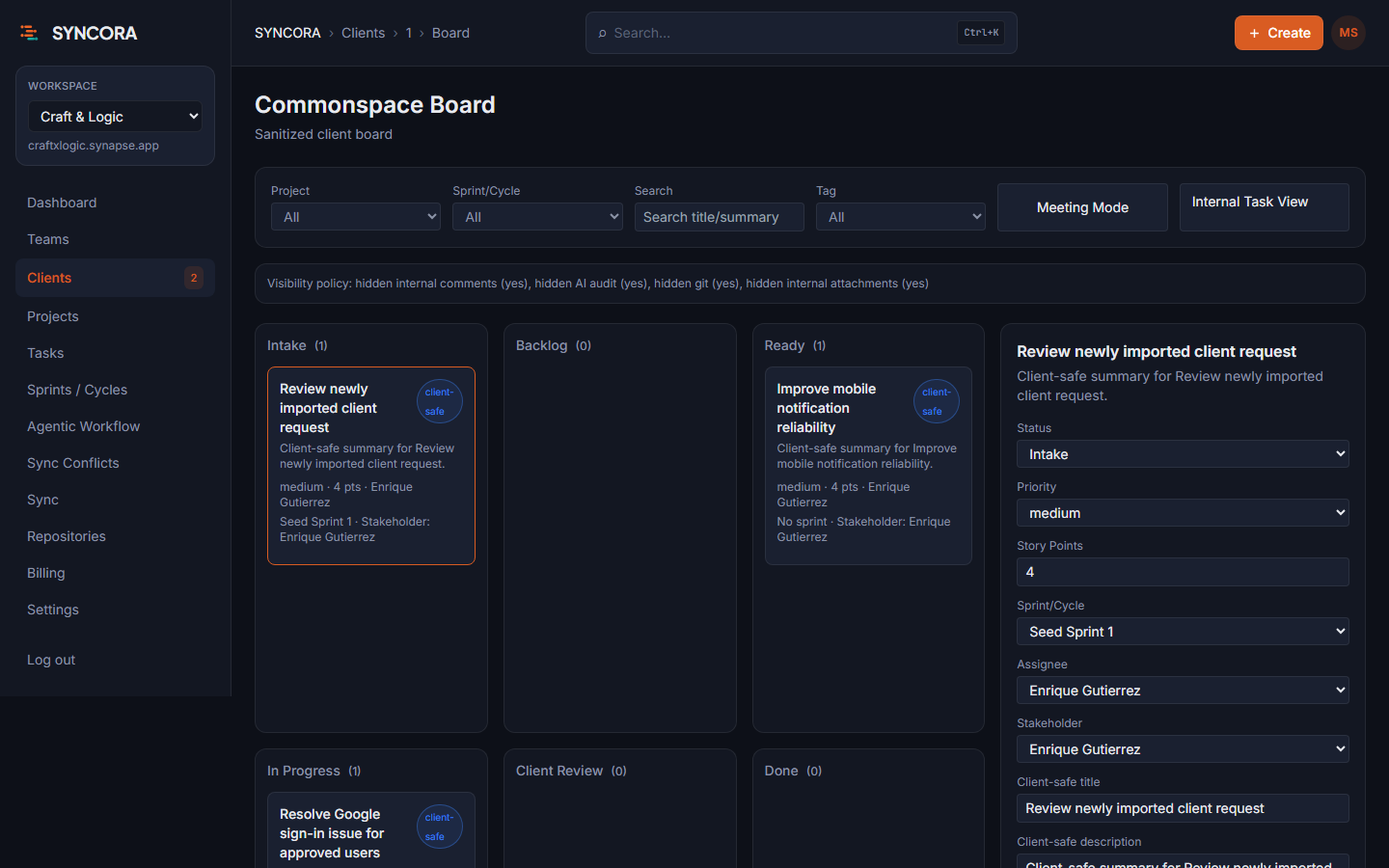Click client-safe badge on Improve mobile notification card
1389x868 pixels.
coord(937,401)
